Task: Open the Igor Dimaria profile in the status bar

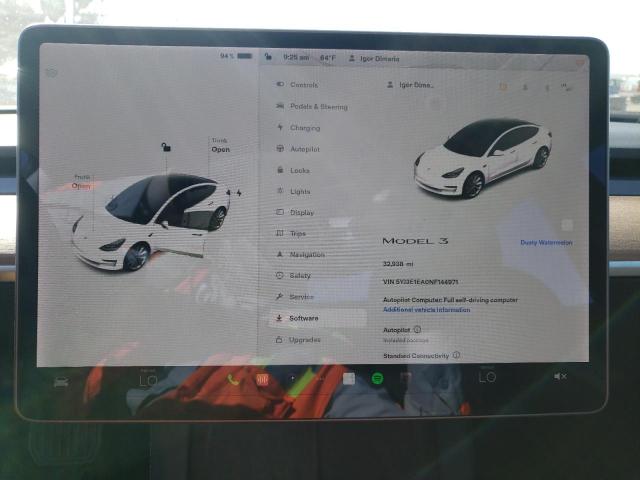Action: click(374, 58)
